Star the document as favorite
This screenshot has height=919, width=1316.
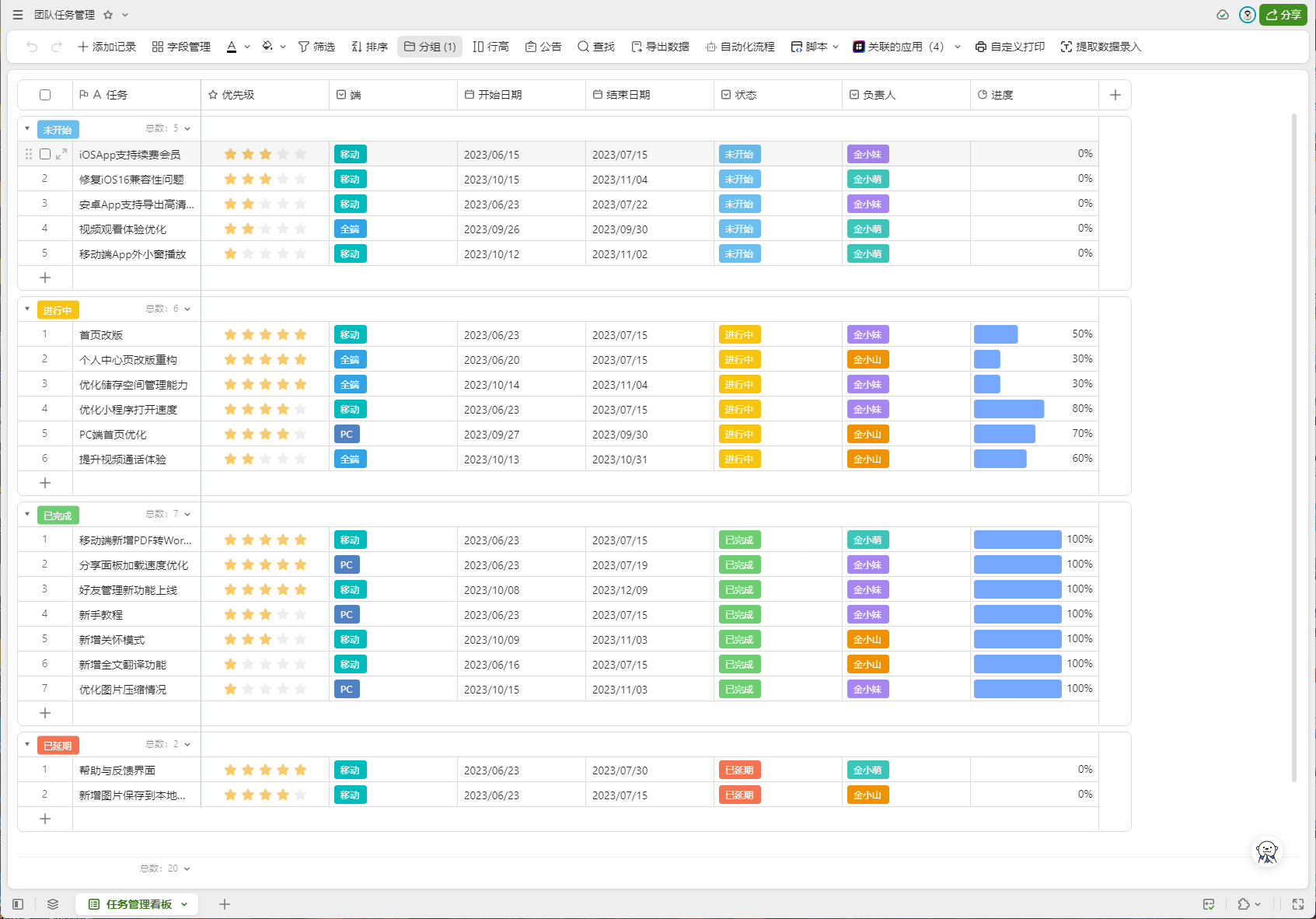[108, 15]
